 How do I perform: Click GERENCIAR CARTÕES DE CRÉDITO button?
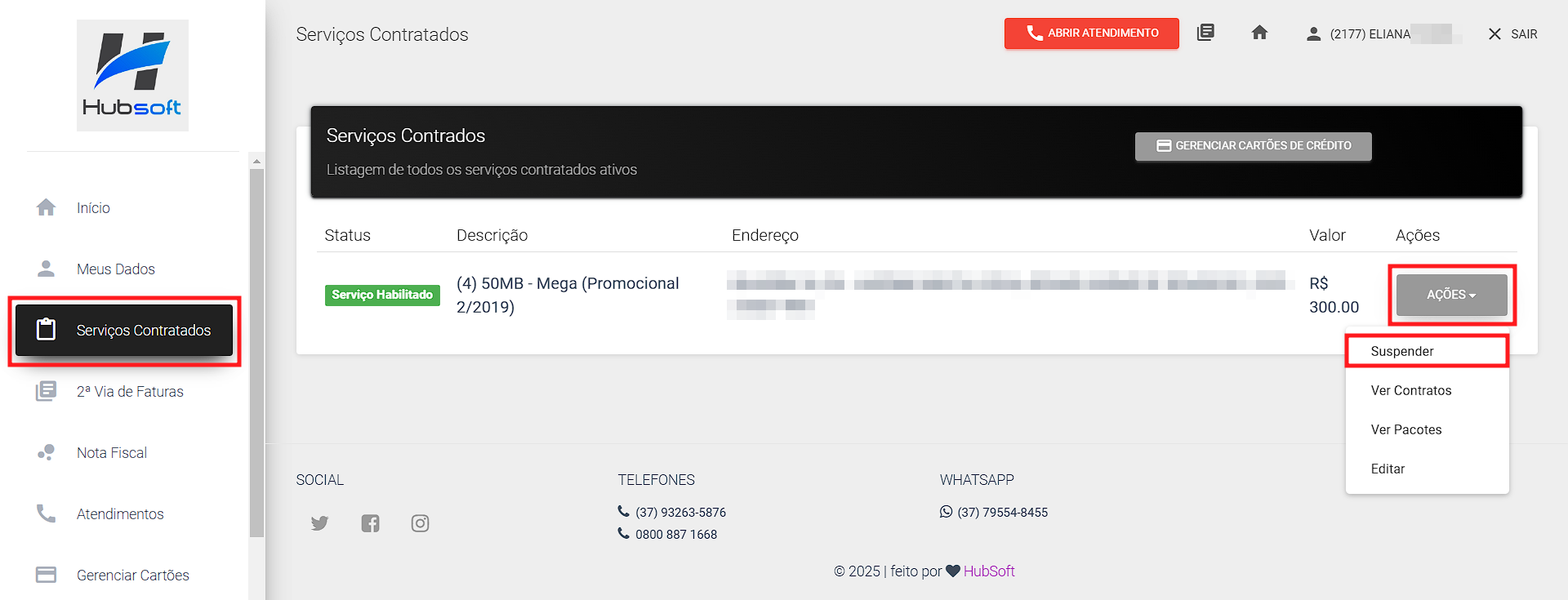point(1253,146)
